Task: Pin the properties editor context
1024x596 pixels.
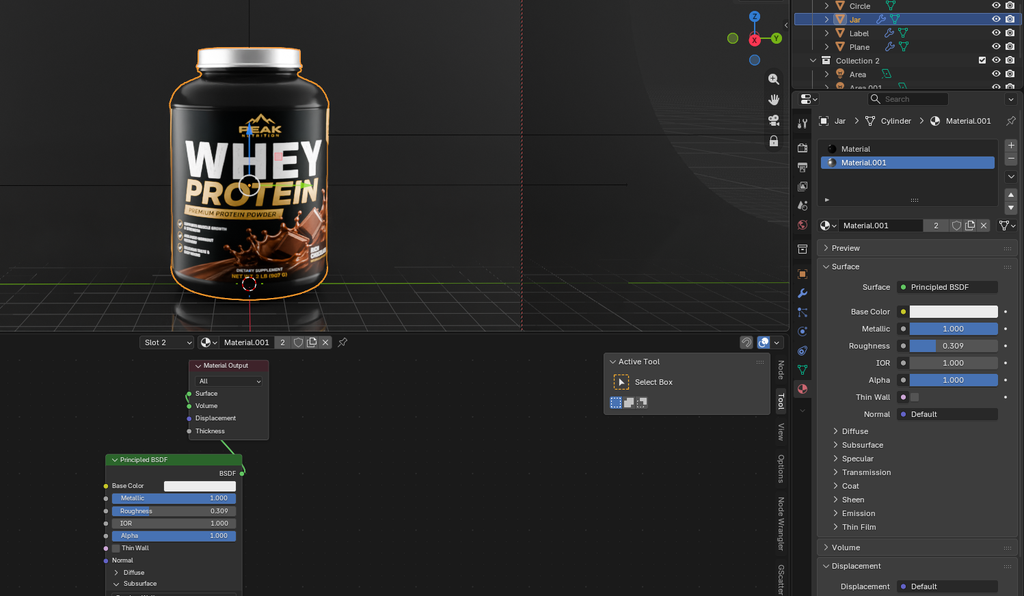Action: [1011, 121]
